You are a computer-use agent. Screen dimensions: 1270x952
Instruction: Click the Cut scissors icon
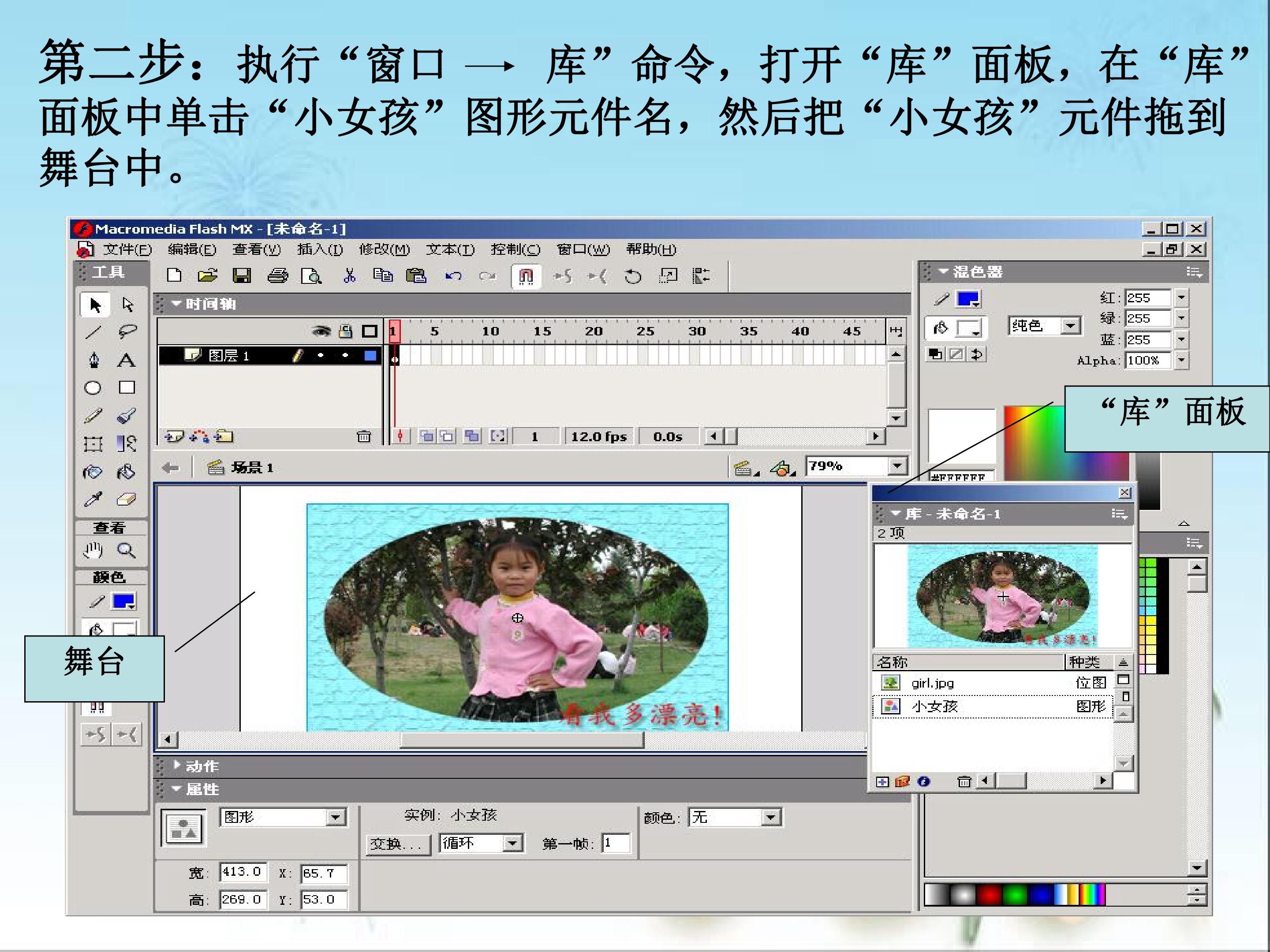coord(349,276)
